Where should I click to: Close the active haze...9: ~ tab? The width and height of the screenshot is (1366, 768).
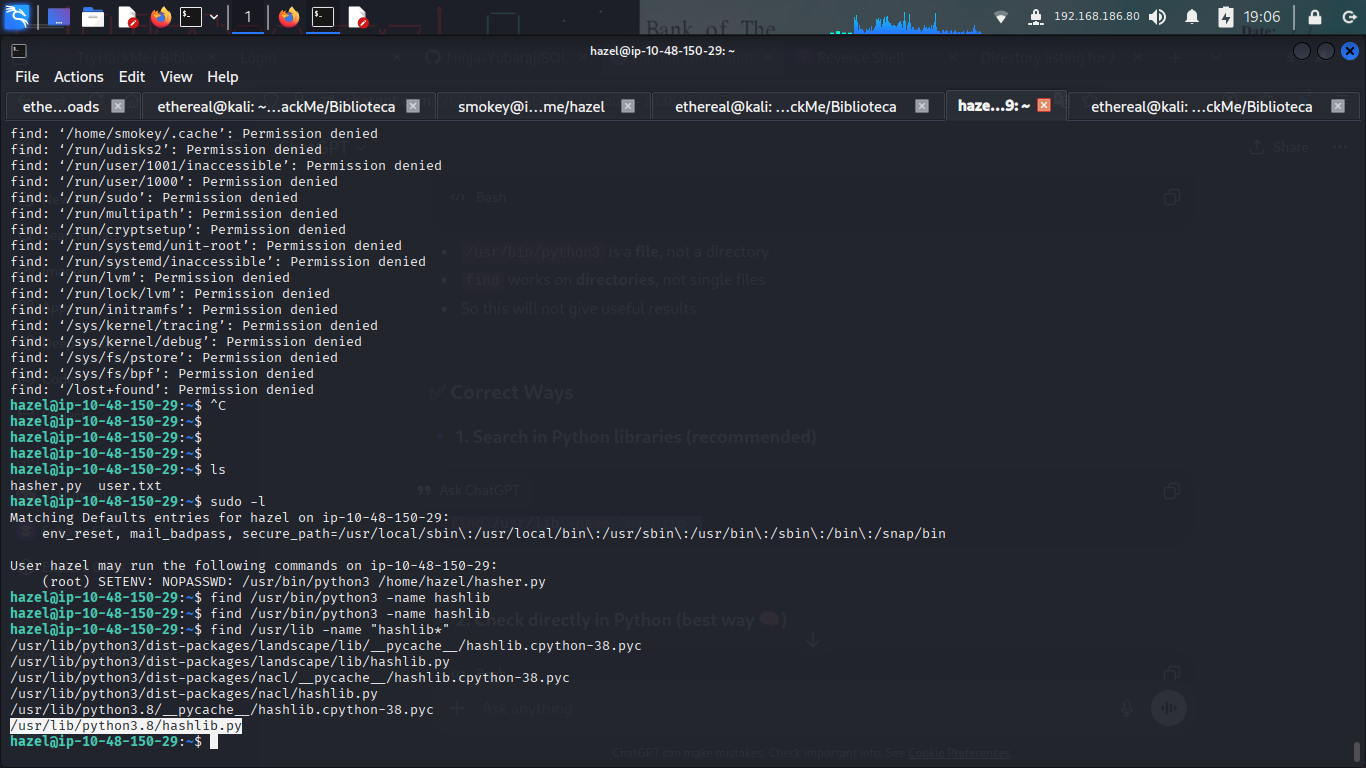pyautogui.click(x=1044, y=105)
